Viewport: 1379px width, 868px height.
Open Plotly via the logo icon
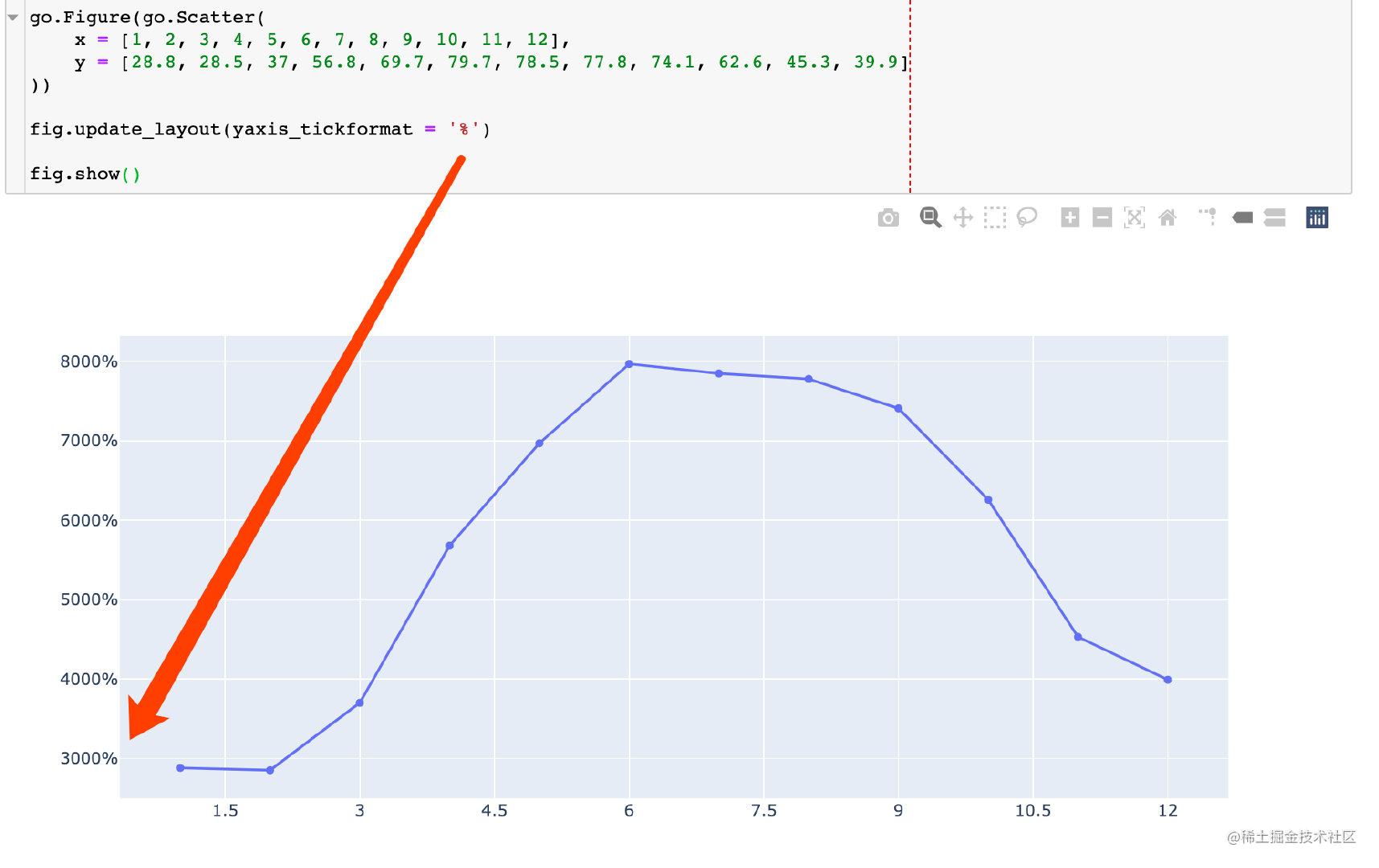click(x=1316, y=217)
